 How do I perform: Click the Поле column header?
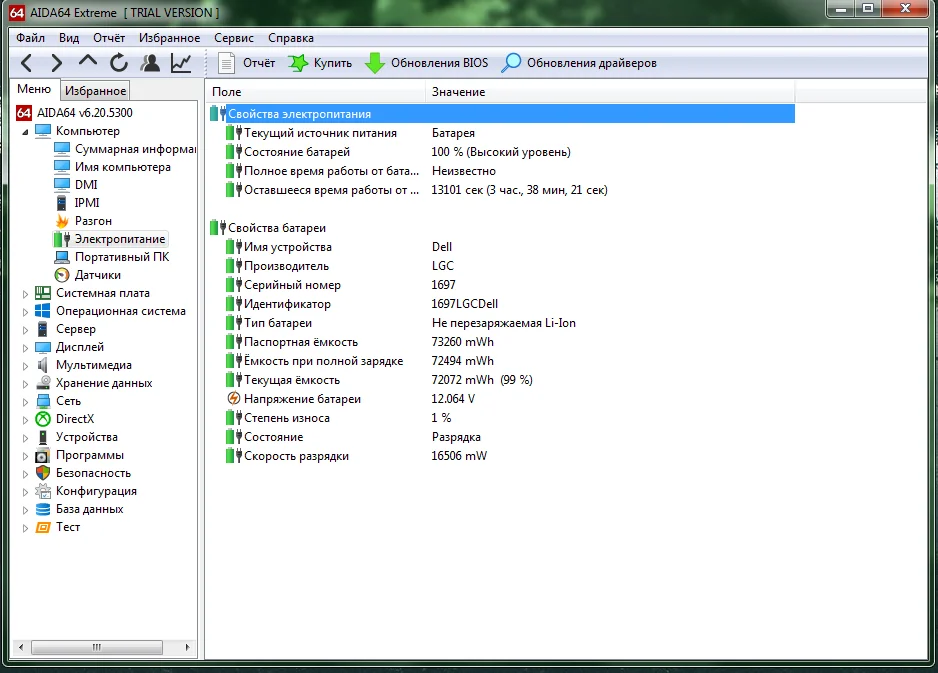pos(315,92)
